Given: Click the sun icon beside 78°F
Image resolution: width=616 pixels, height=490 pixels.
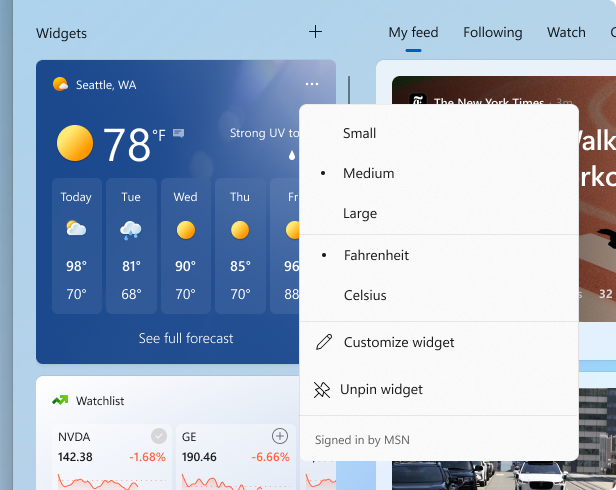Looking at the screenshot, I should pos(75,144).
